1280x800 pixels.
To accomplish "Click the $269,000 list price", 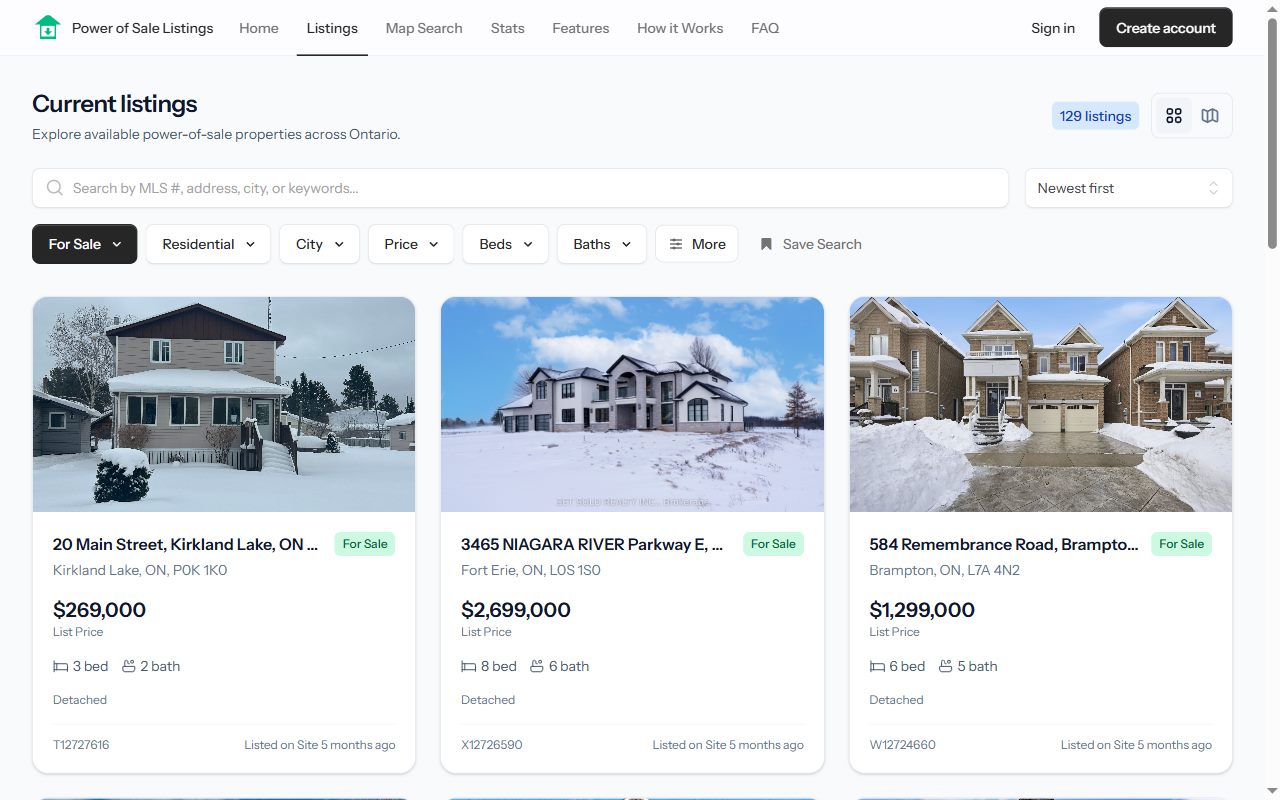I will click(x=99, y=610).
